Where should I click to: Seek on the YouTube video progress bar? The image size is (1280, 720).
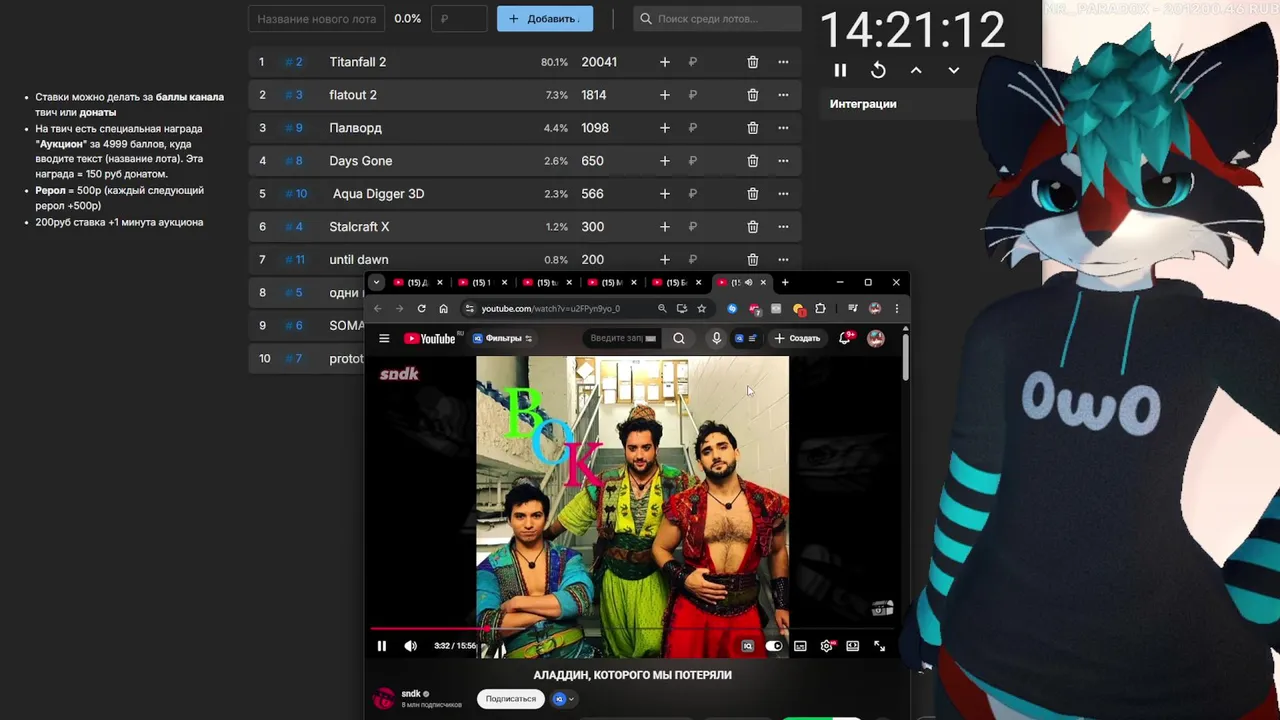(x=634, y=629)
